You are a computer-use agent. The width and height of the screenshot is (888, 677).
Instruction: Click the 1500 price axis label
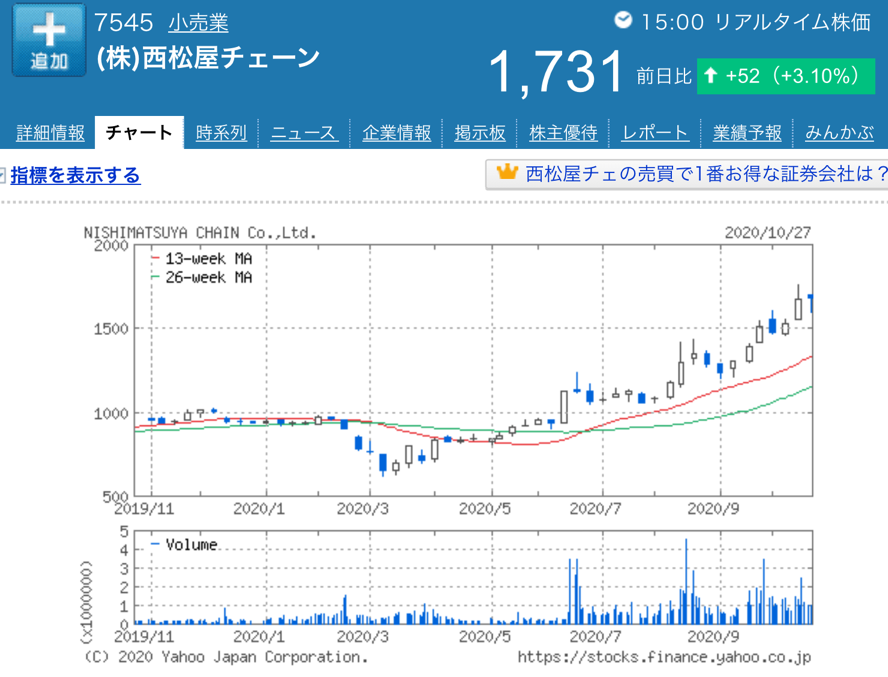(111, 329)
